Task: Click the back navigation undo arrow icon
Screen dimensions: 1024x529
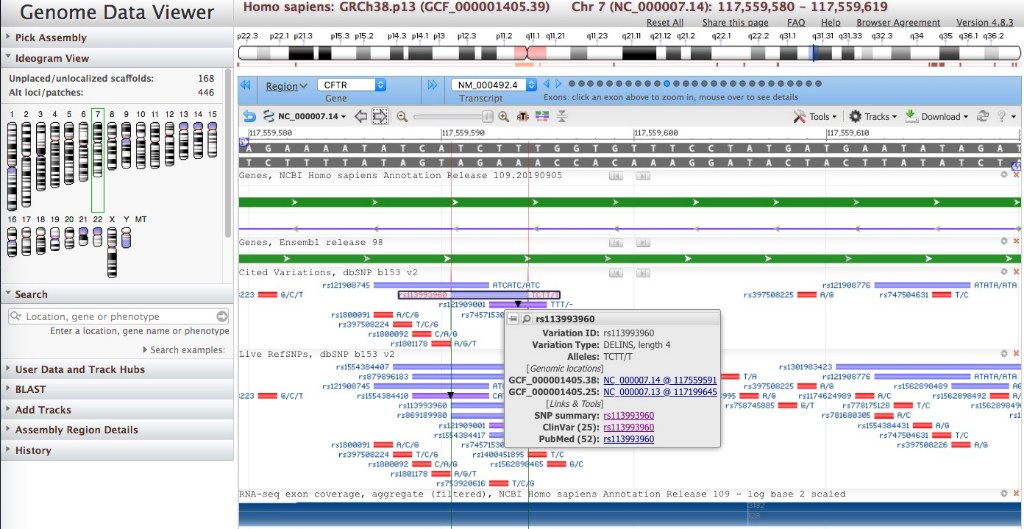Action: click(x=249, y=116)
